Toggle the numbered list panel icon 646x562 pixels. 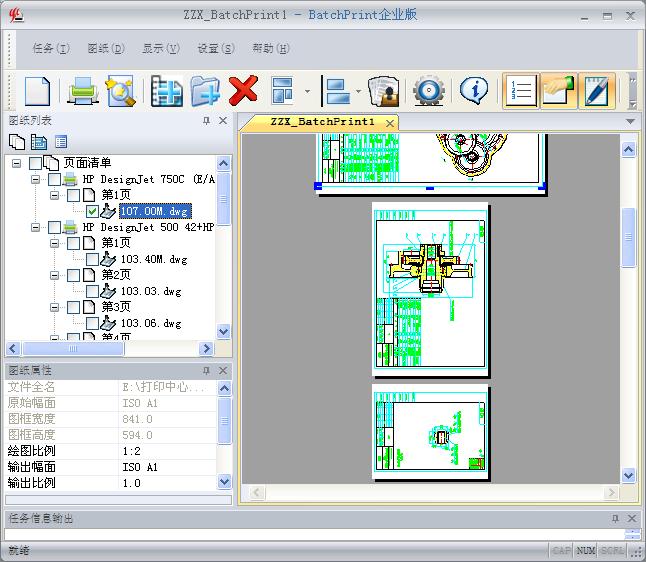[x=521, y=91]
